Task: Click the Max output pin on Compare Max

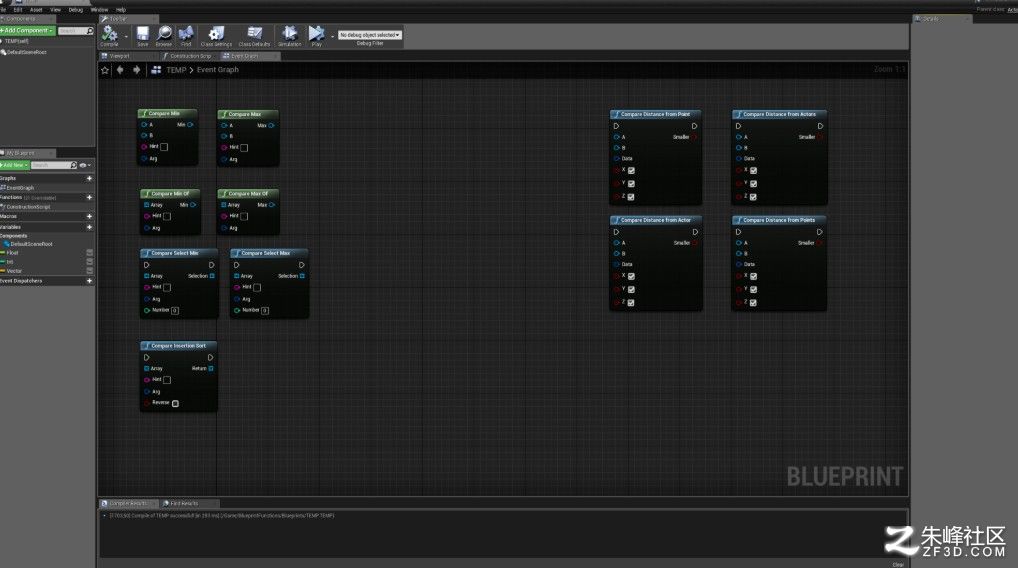Action: 271,125
